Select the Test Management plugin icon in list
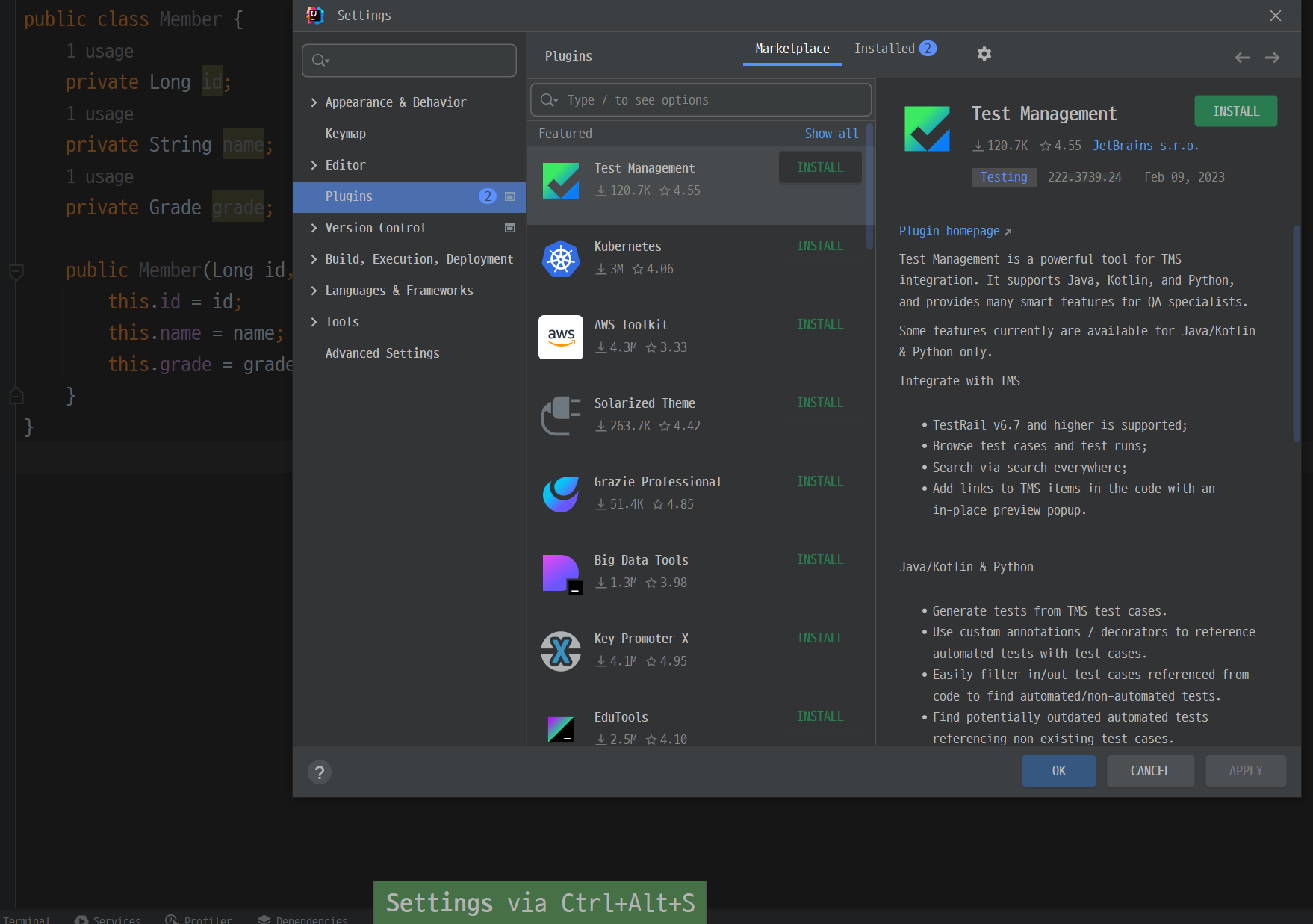This screenshot has height=924, width=1313. 561,181
